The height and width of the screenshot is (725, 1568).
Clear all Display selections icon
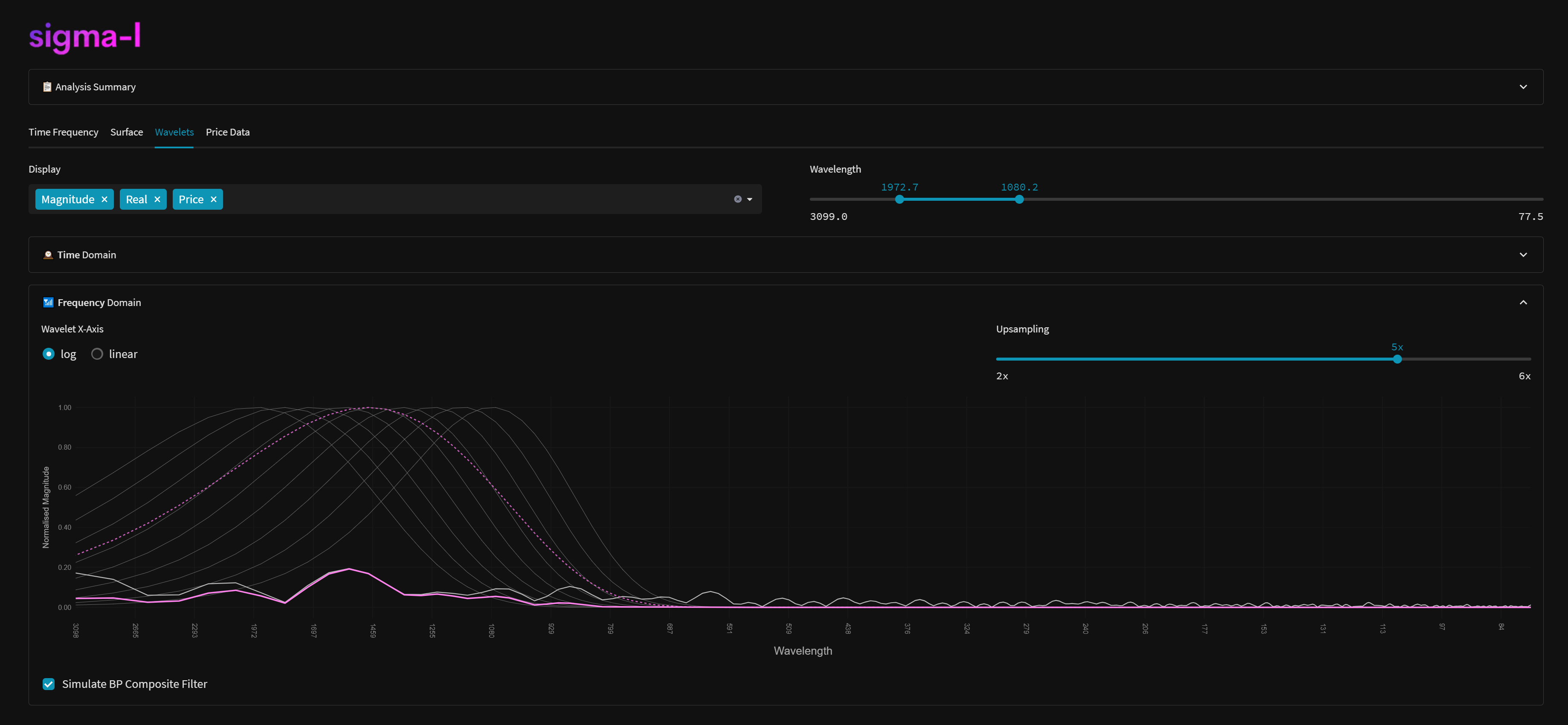coord(738,199)
